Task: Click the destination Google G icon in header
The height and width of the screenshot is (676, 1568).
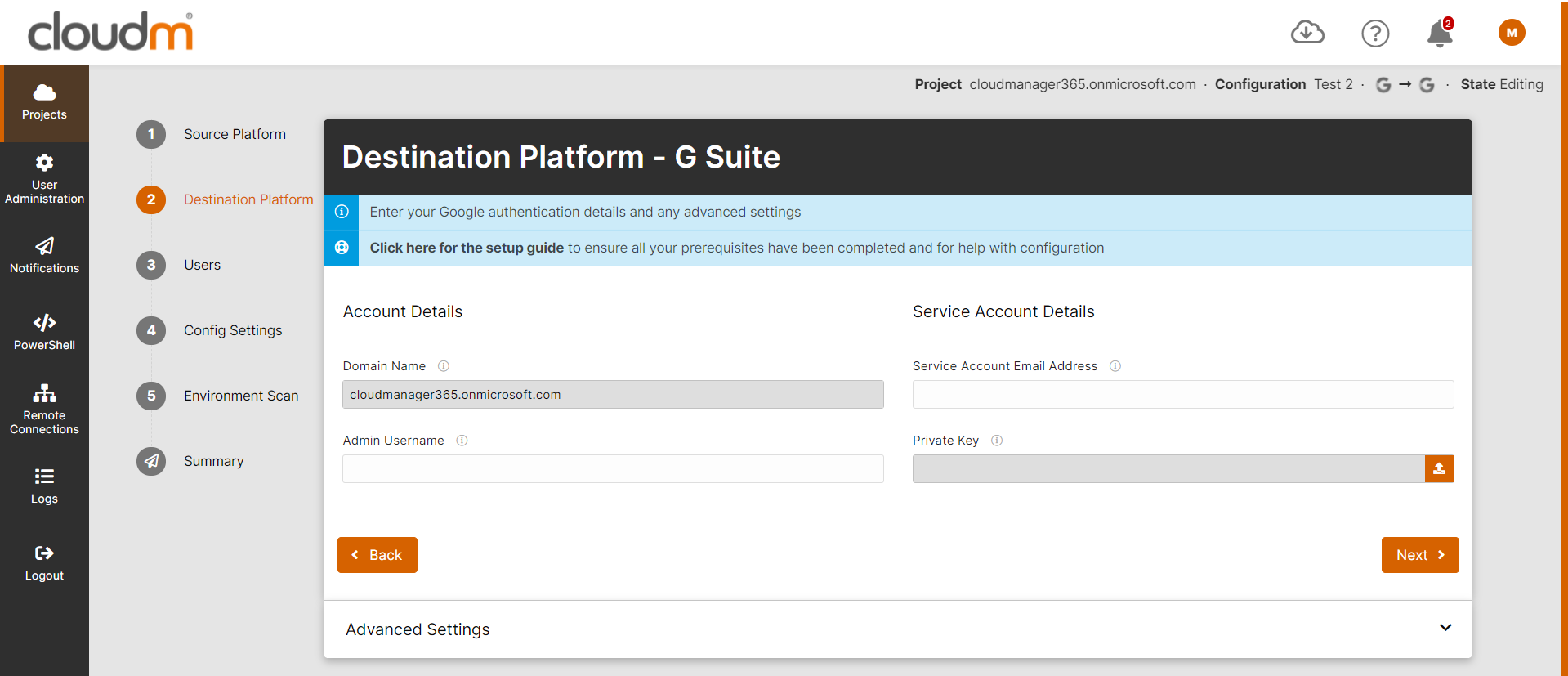Action: [1427, 85]
